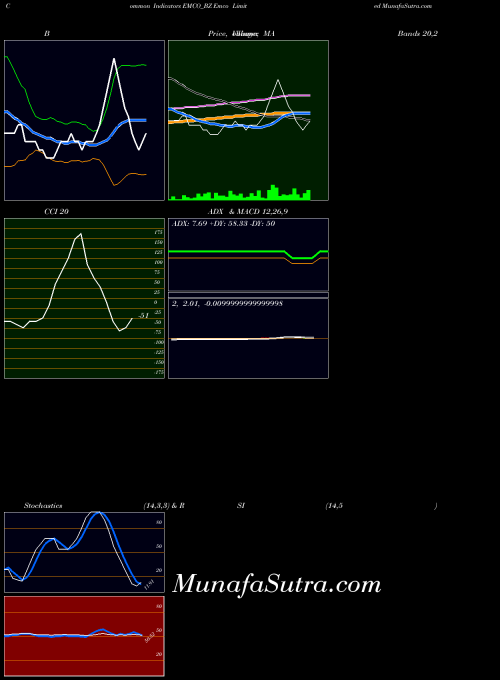Click the 'ADX: 7.69 +DY: 58.33 -DY: 50' readout
500x680 pixels.
pyautogui.click(x=224, y=224)
